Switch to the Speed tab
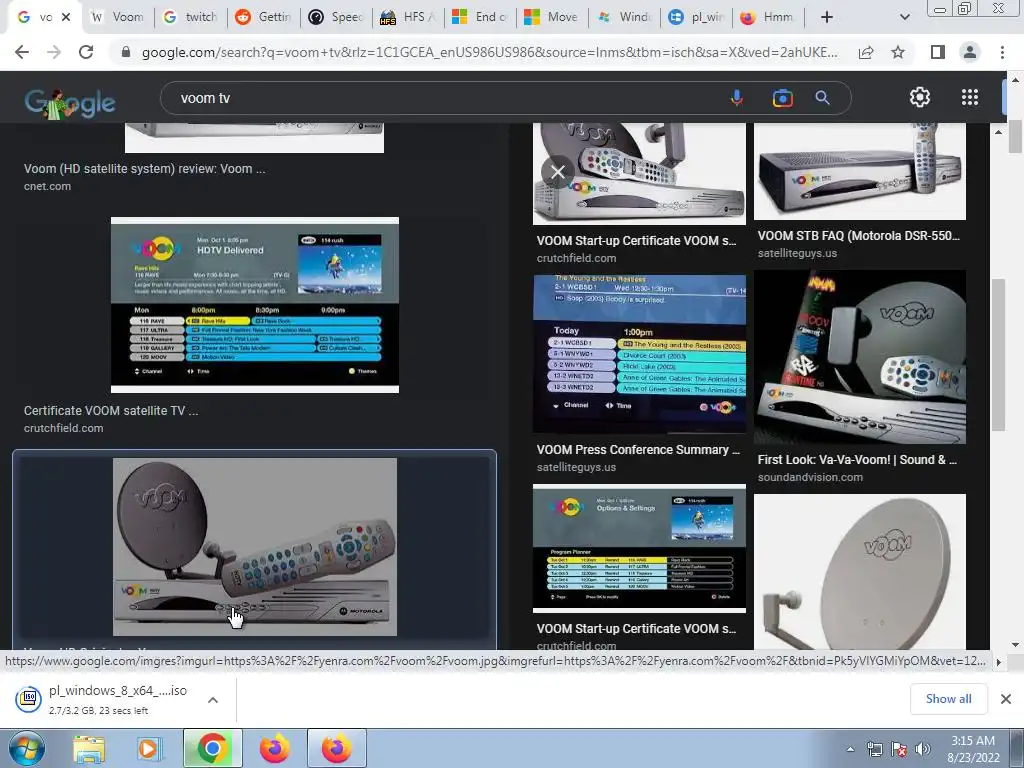The image size is (1024, 768). coord(336,17)
